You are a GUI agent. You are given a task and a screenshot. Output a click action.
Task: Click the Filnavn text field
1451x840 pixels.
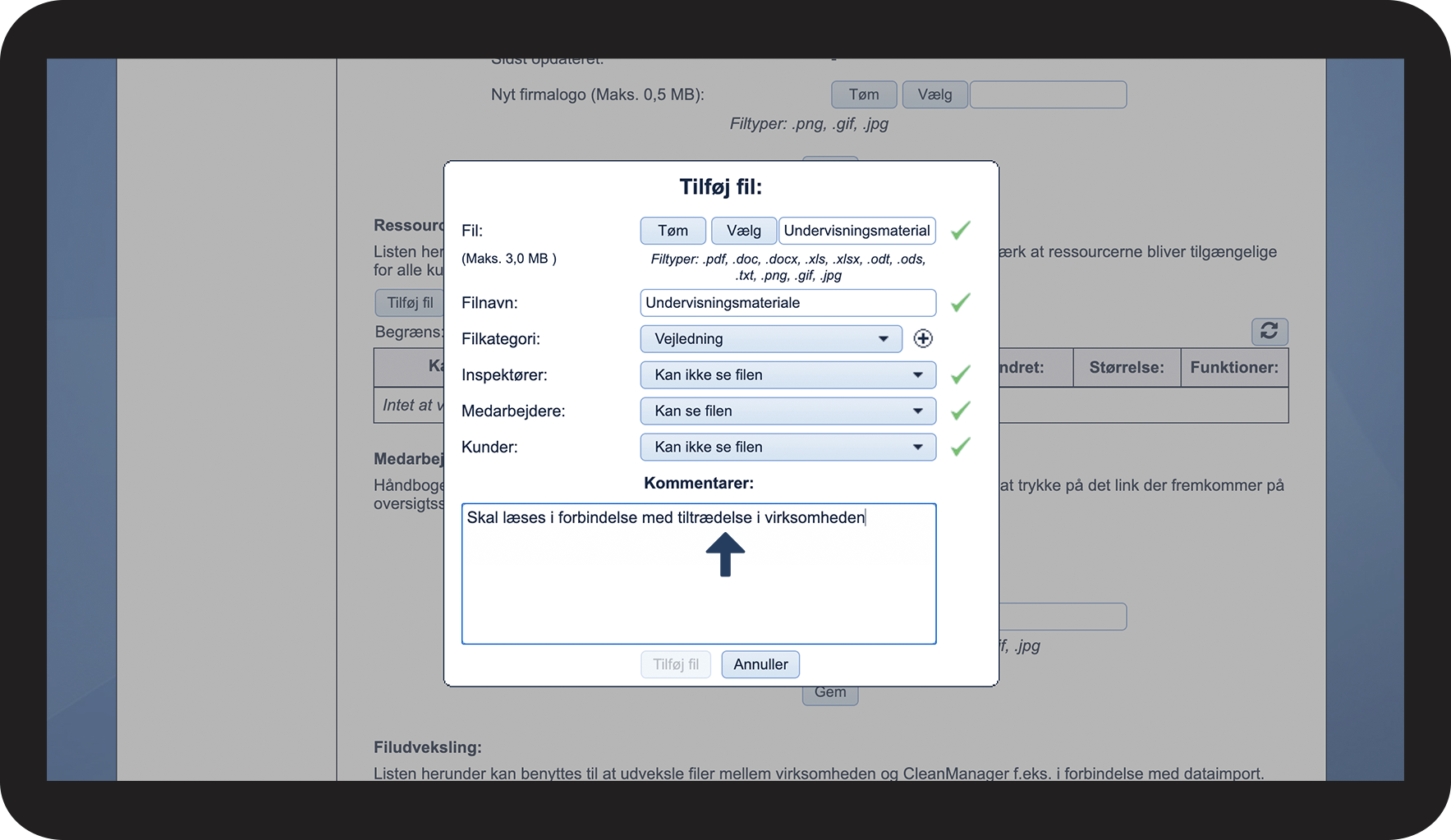click(787, 303)
